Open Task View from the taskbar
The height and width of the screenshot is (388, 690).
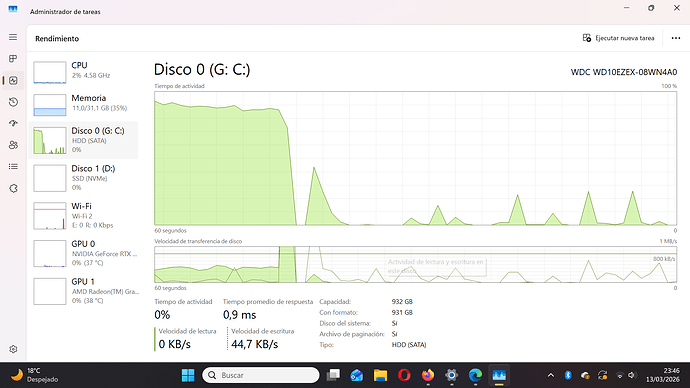[334, 375]
